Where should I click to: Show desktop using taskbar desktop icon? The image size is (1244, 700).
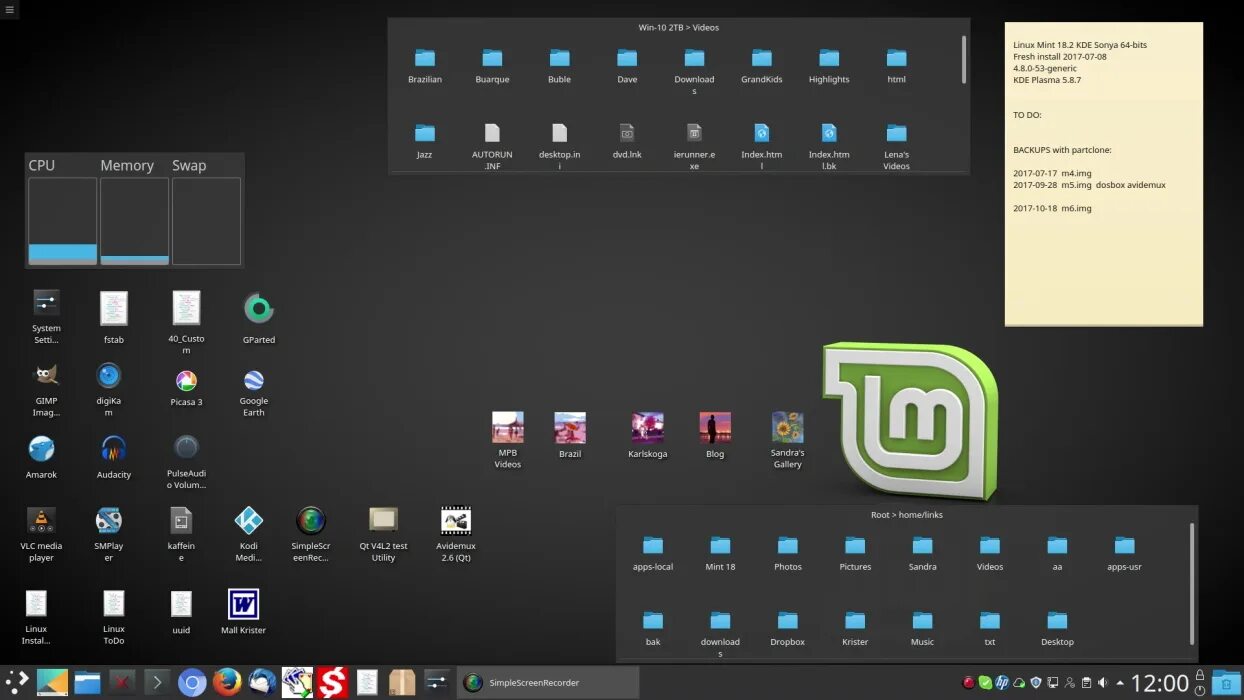click(x=52, y=683)
